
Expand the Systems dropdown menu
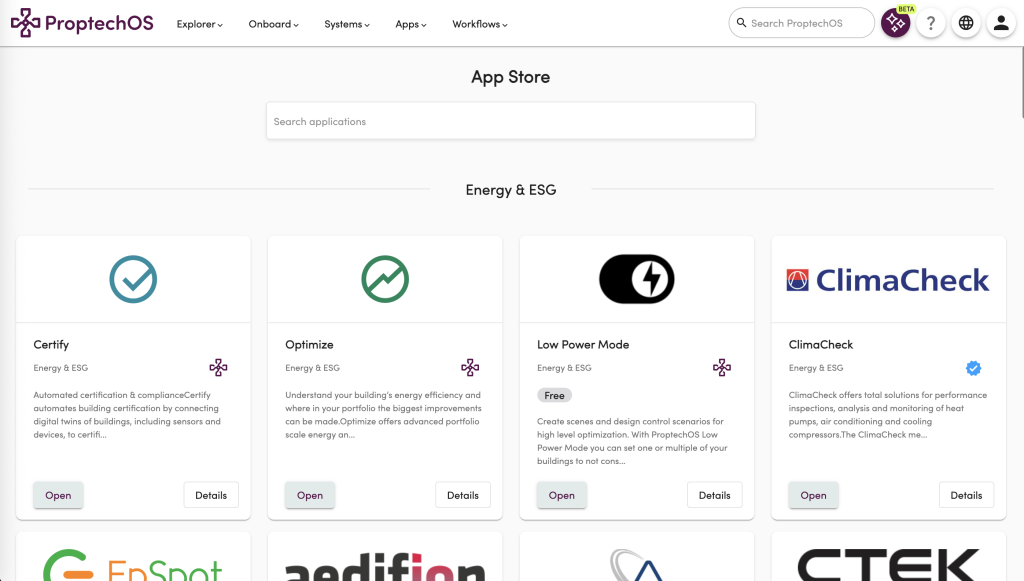tap(347, 24)
